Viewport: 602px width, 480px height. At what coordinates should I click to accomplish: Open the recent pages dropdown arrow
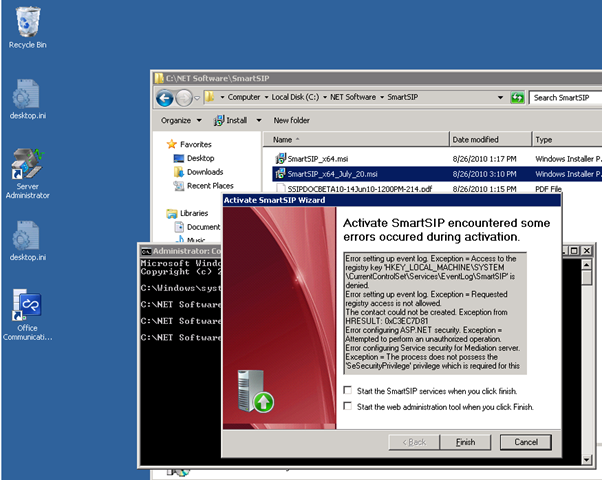[x=197, y=98]
